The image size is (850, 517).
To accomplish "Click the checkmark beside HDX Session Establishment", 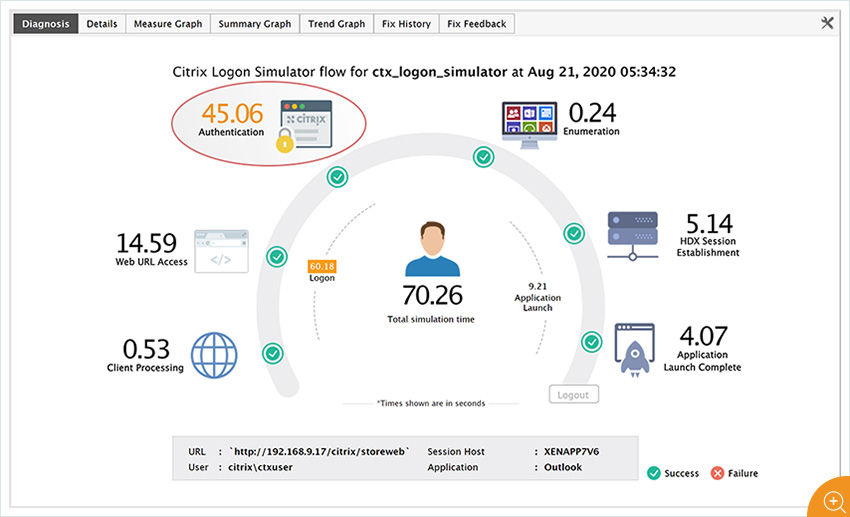I will [574, 234].
